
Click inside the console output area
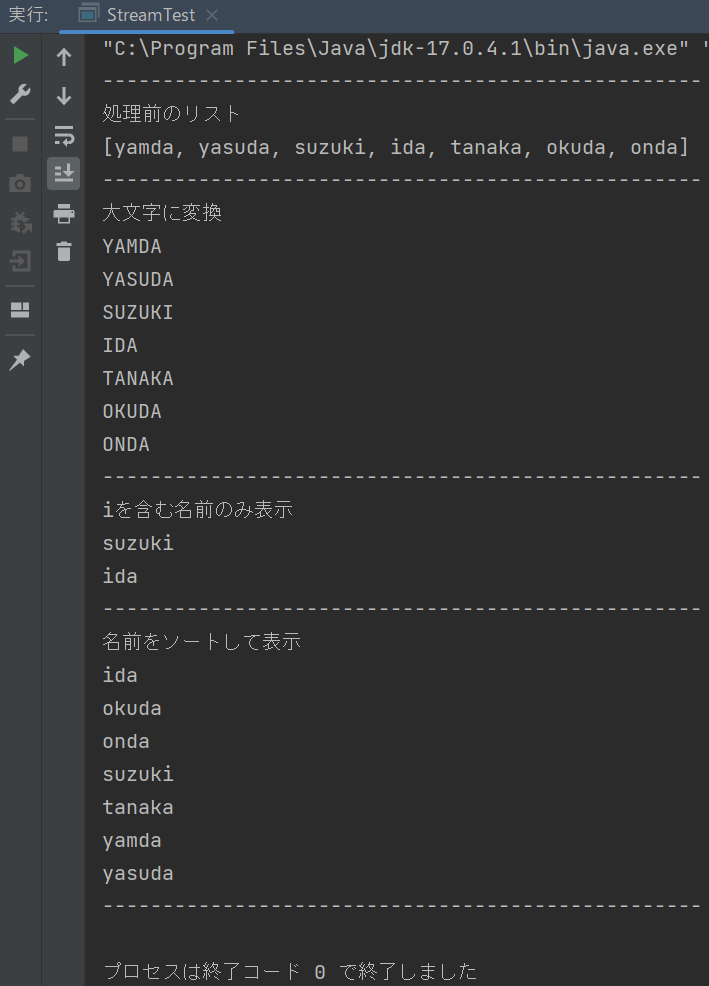[400, 600]
